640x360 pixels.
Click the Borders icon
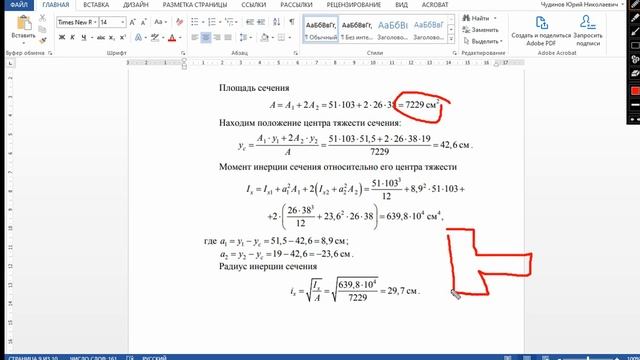point(281,38)
